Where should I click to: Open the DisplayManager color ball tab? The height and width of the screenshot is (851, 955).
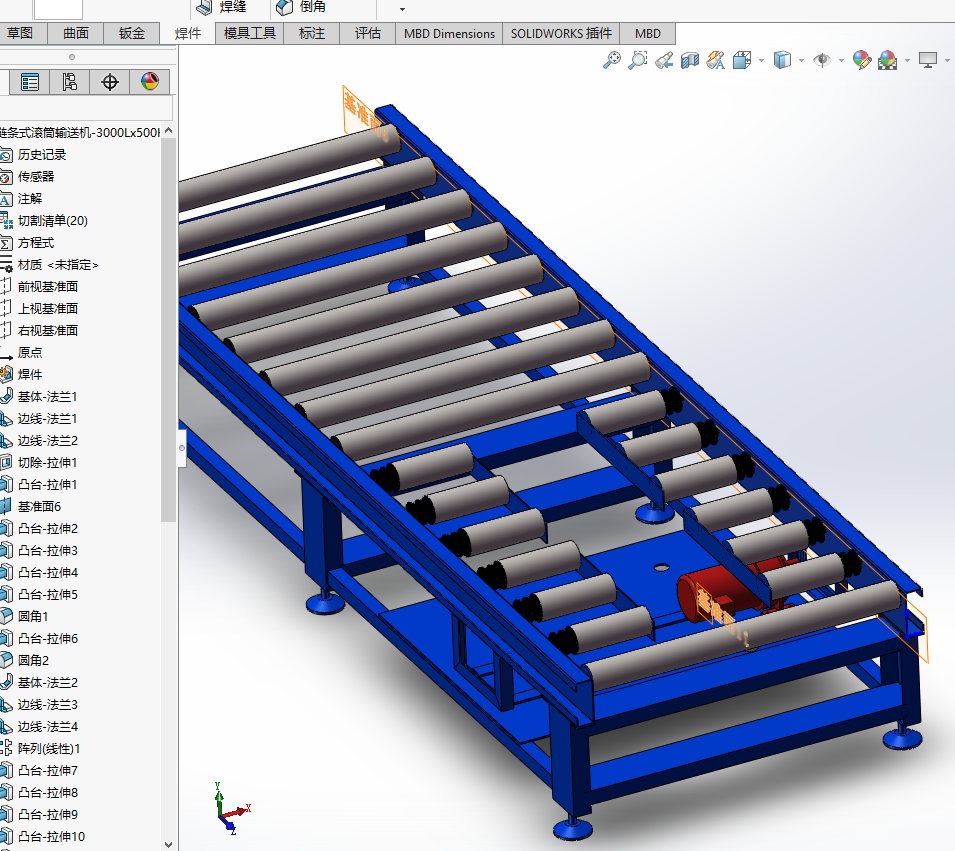tap(150, 82)
